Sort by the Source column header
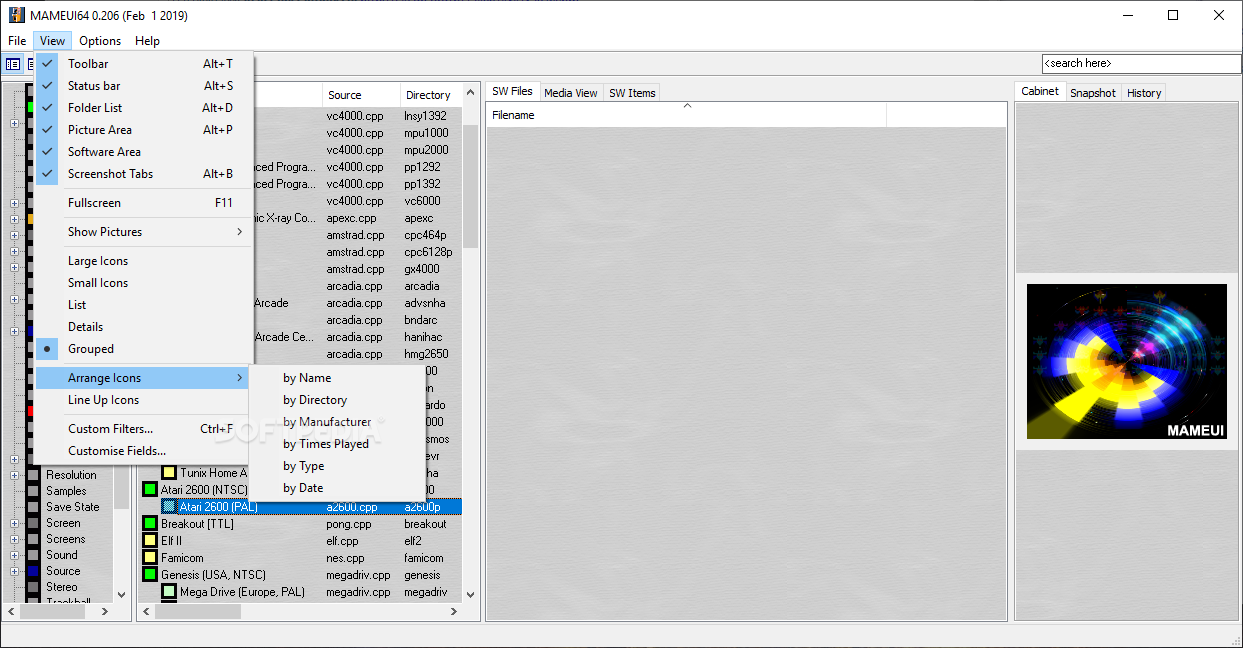 click(x=361, y=95)
